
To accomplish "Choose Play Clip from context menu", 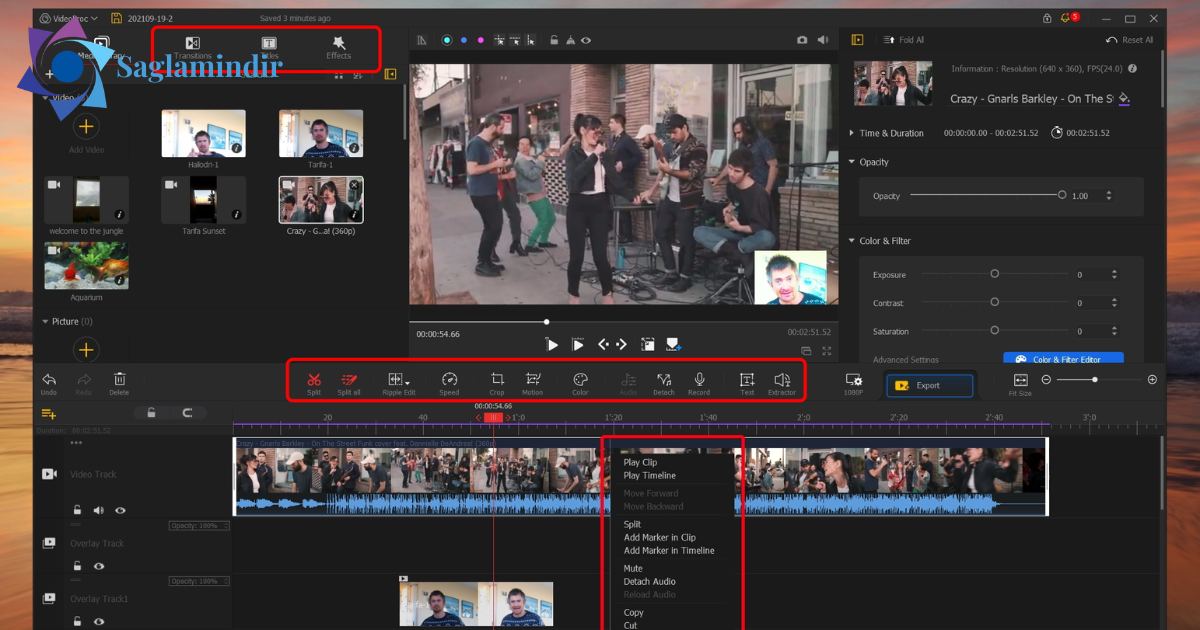I will 640,463.
